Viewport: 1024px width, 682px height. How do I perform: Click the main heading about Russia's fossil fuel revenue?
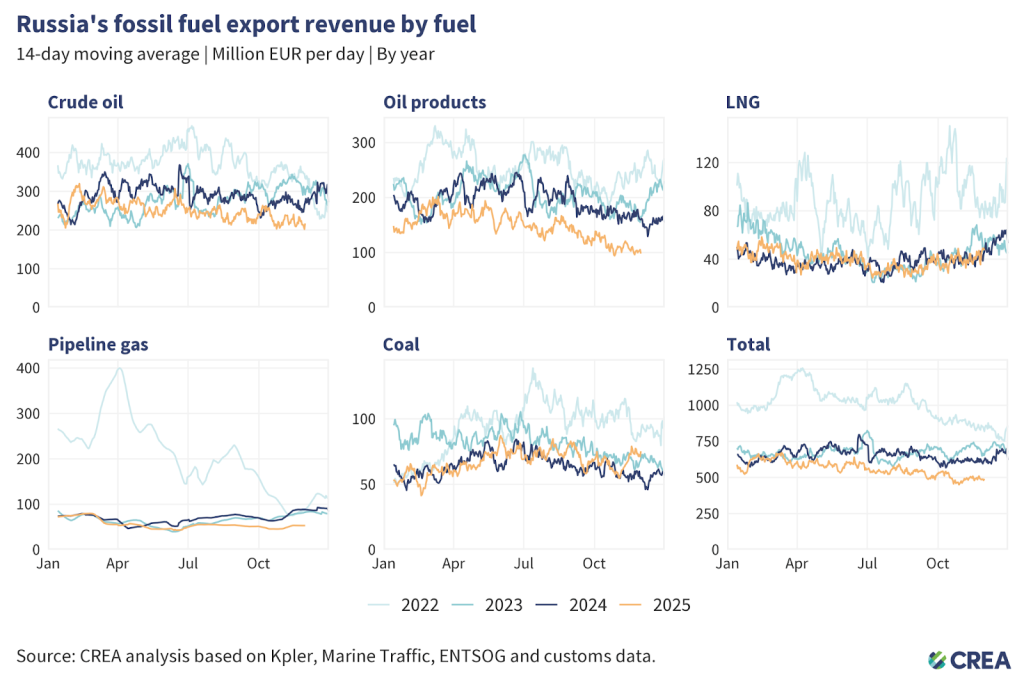click(x=246, y=25)
